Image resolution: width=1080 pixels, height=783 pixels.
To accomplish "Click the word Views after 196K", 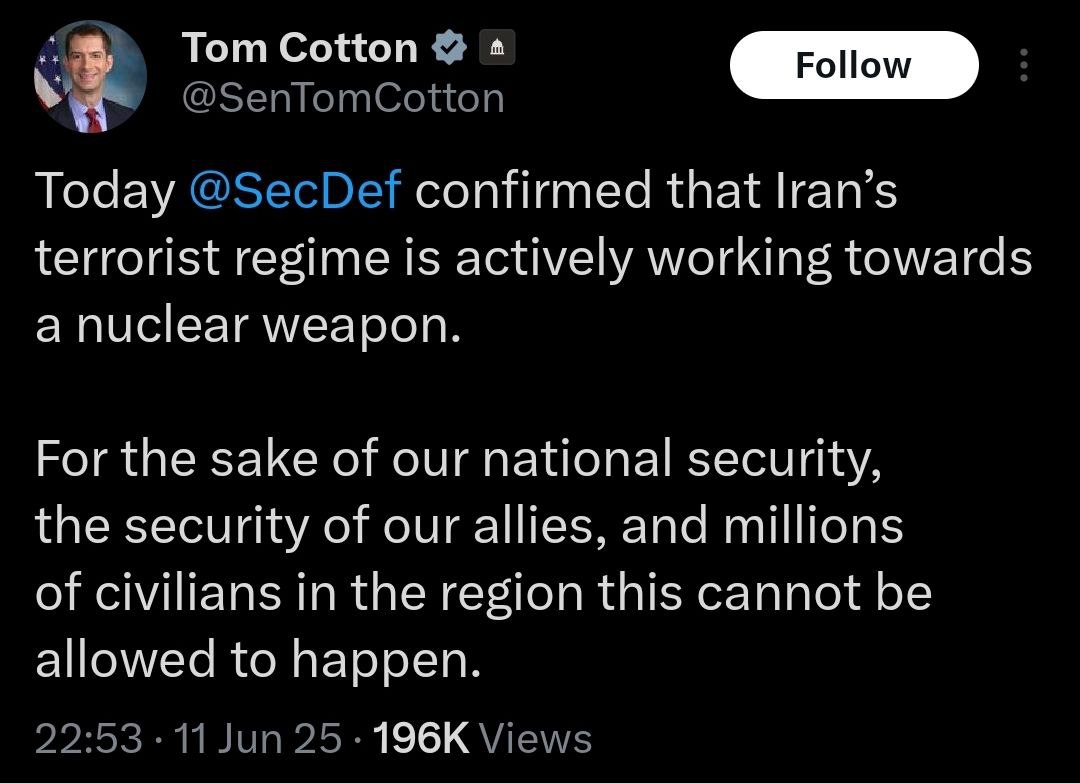I will pyautogui.click(x=536, y=739).
